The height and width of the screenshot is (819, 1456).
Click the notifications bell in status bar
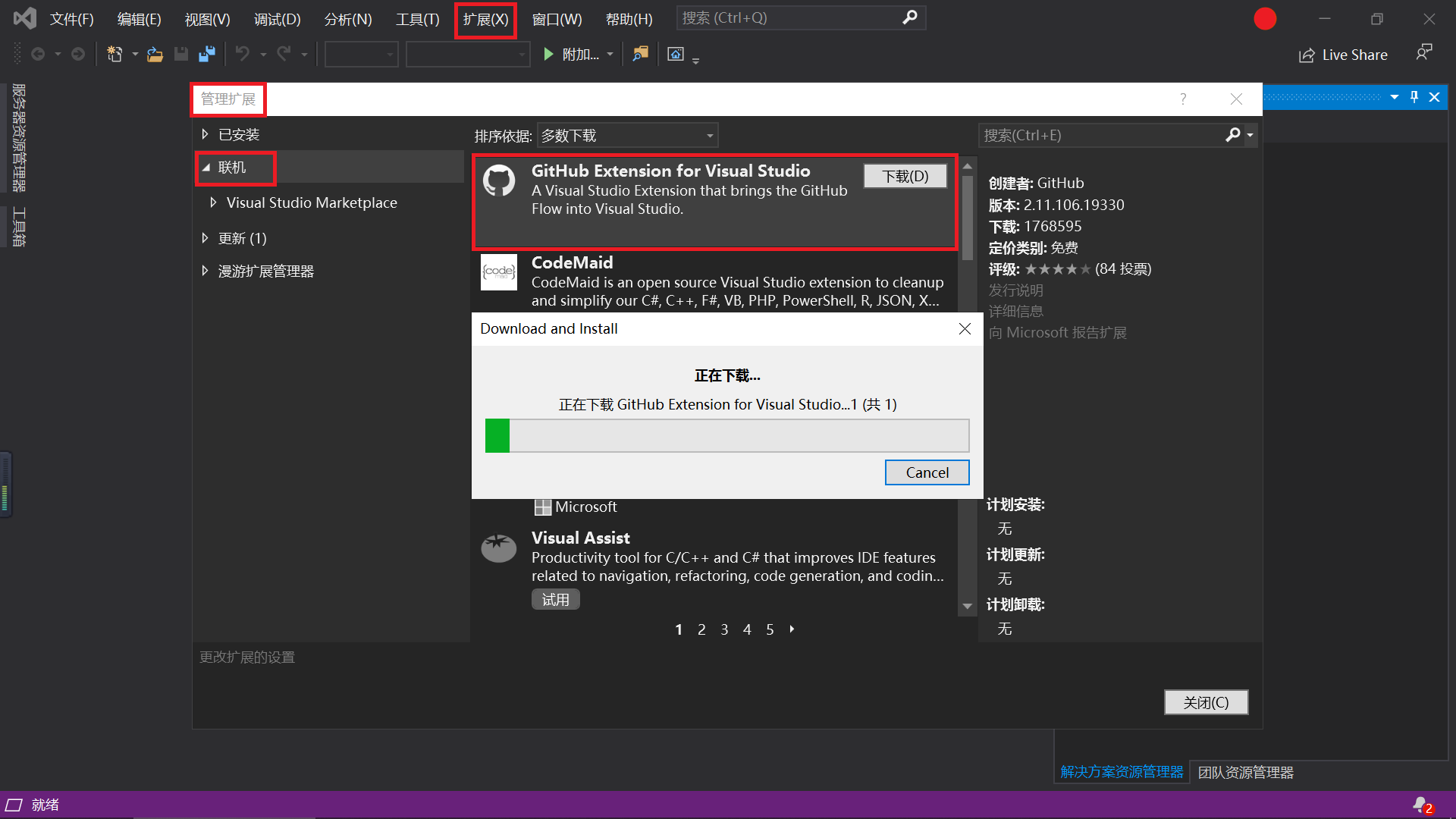pyautogui.click(x=1420, y=805)
